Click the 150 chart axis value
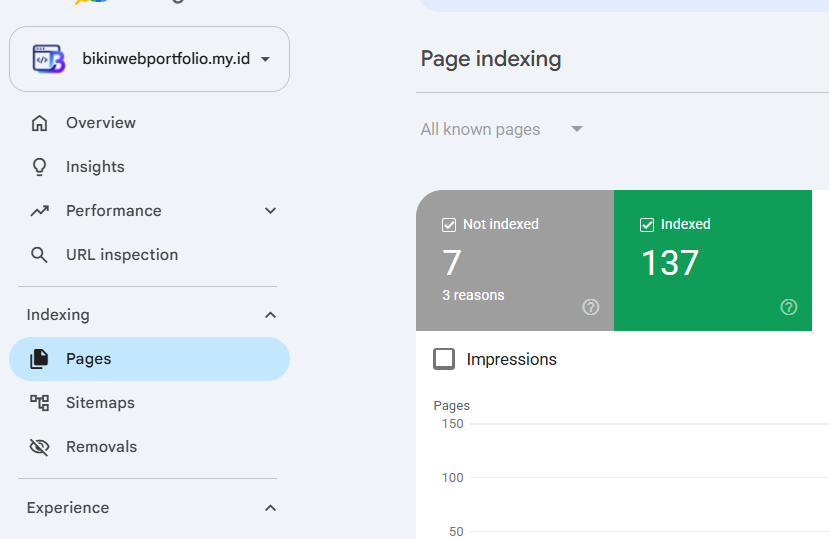 pyautogui.click(x=453, y=424)
